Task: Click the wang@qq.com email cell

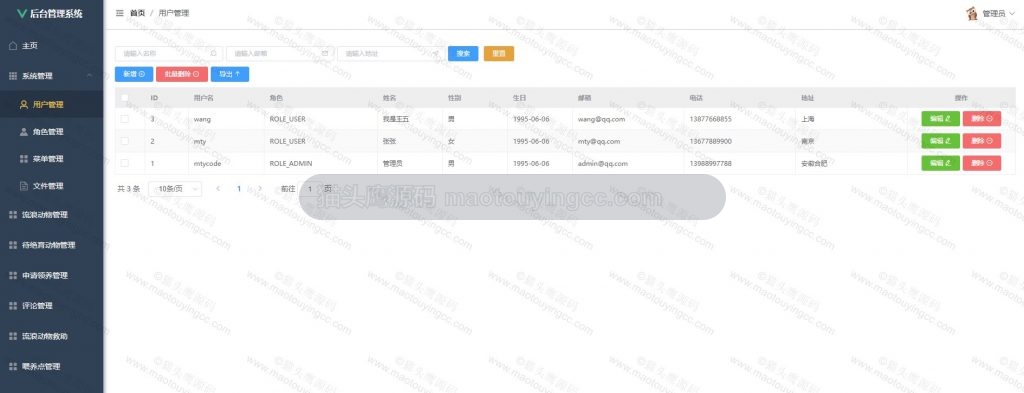Action: 601,119
